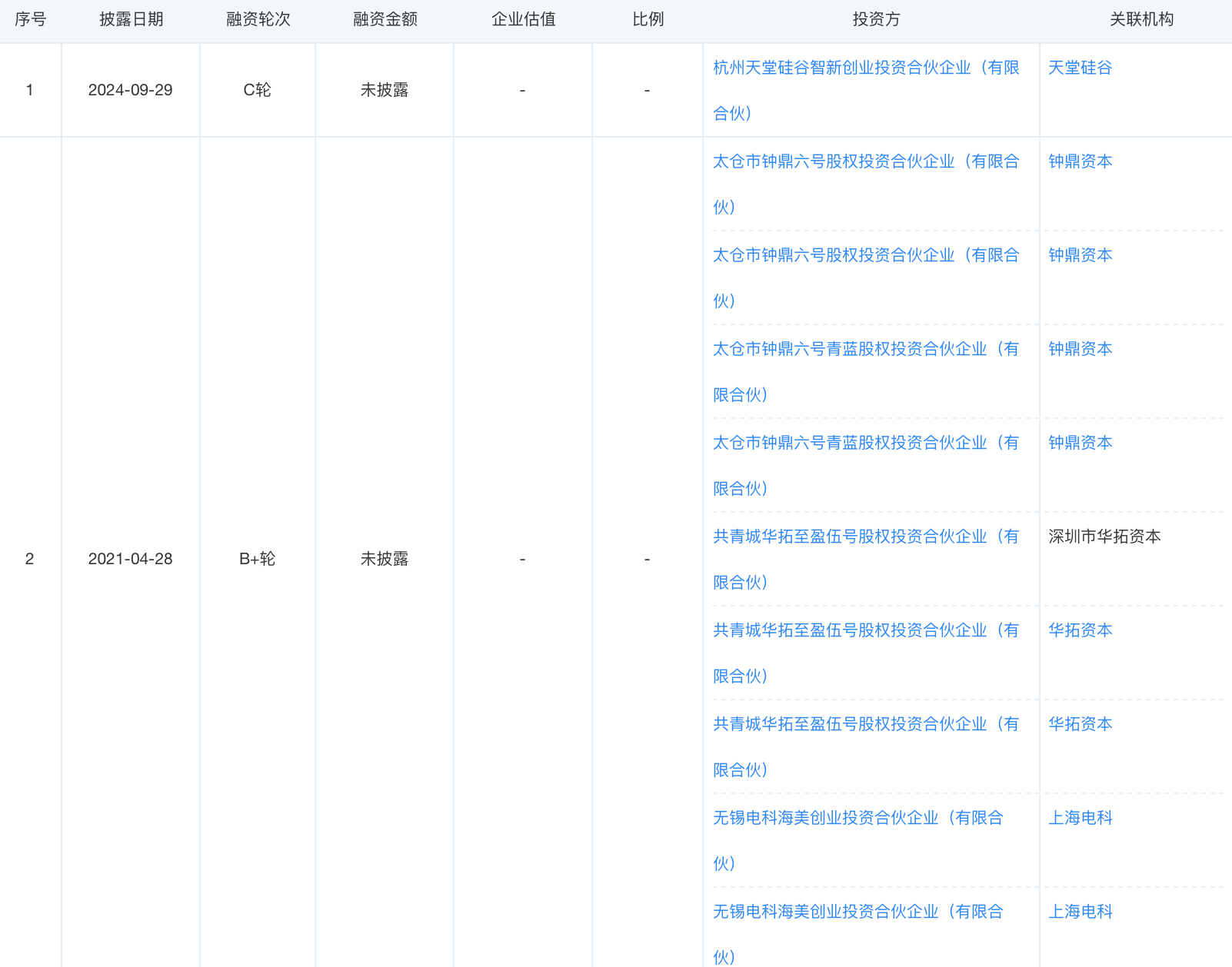Open the first 太仓市钟鼎六号股权投资合伙企业 link
The height and width of the screenshot is (967, 1232).
point(865,162)
